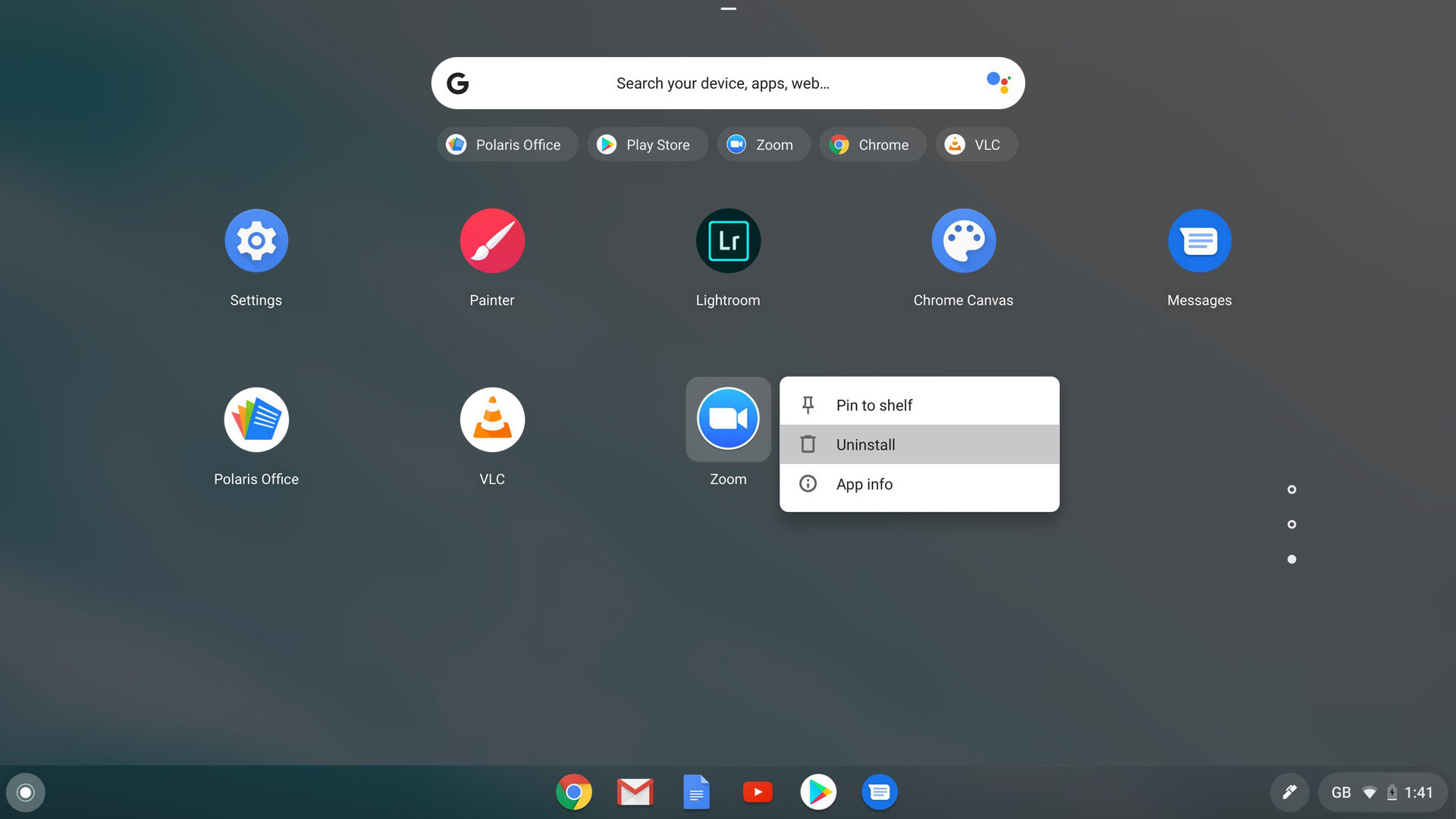Select Chrome from suggested apps bar
Viewport: 1456px width, 819px height.
click(x=869, y=144)
